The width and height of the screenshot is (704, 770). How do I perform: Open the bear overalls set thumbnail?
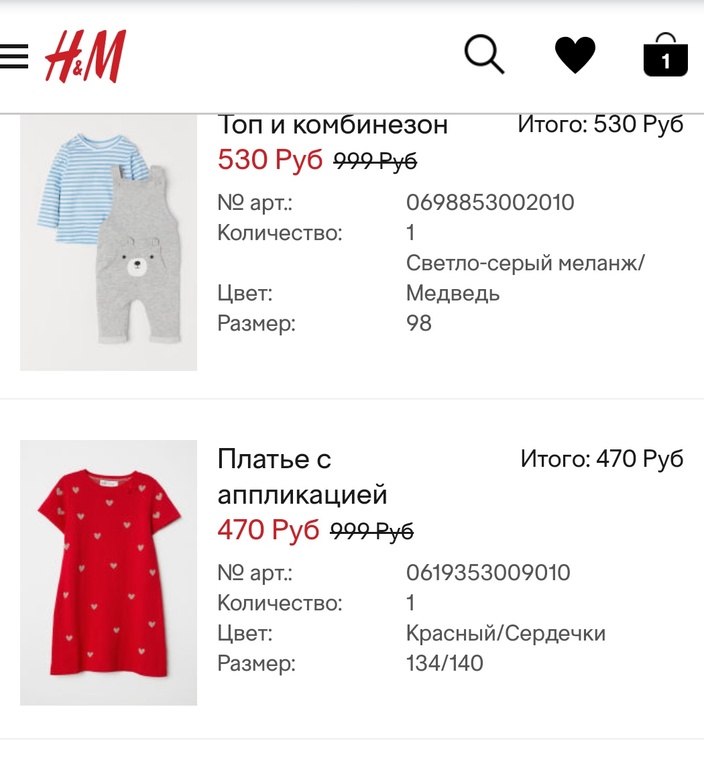coord(108,242)
